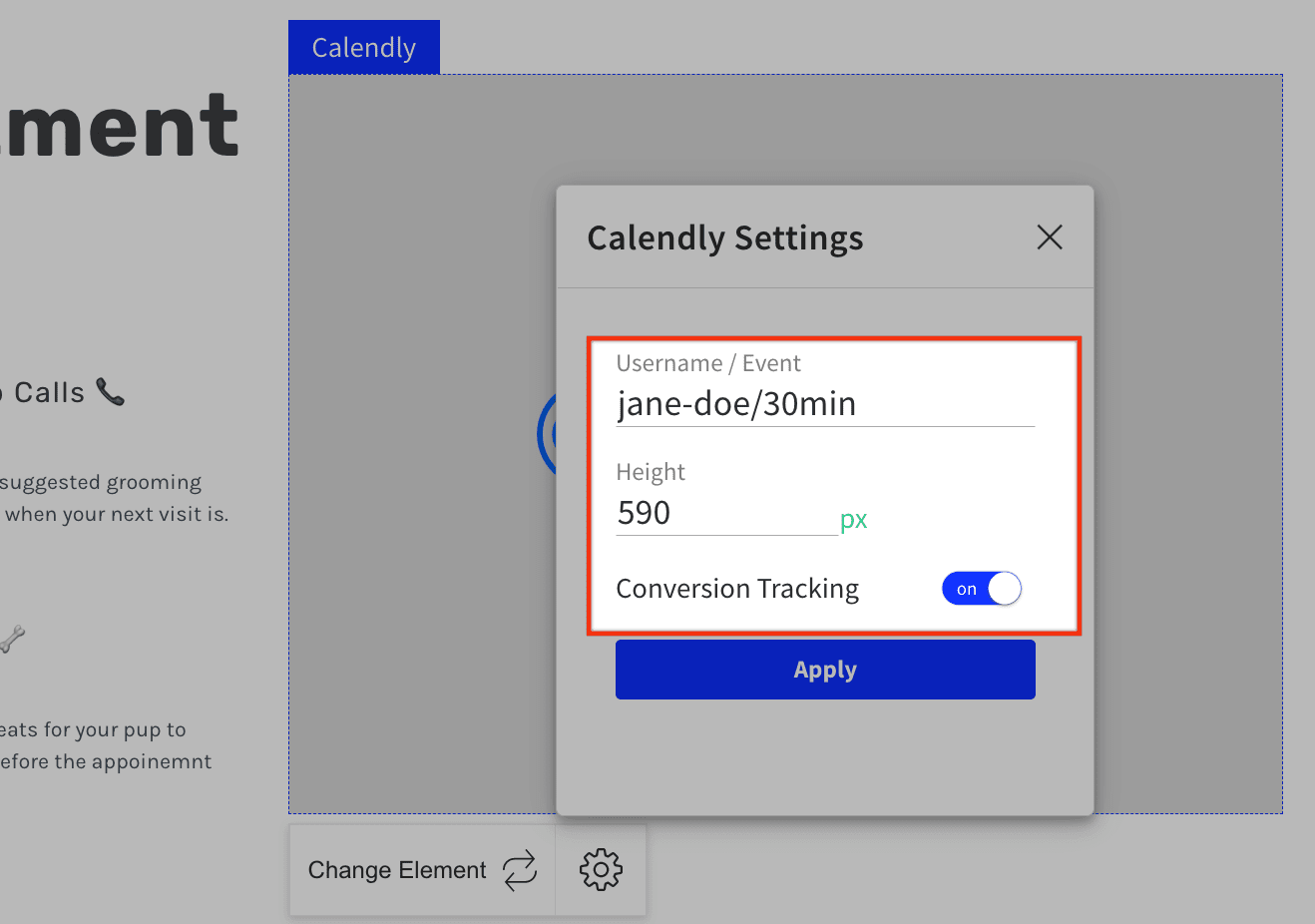Click the 'efore the appoinemnt' text

point(106,761)
